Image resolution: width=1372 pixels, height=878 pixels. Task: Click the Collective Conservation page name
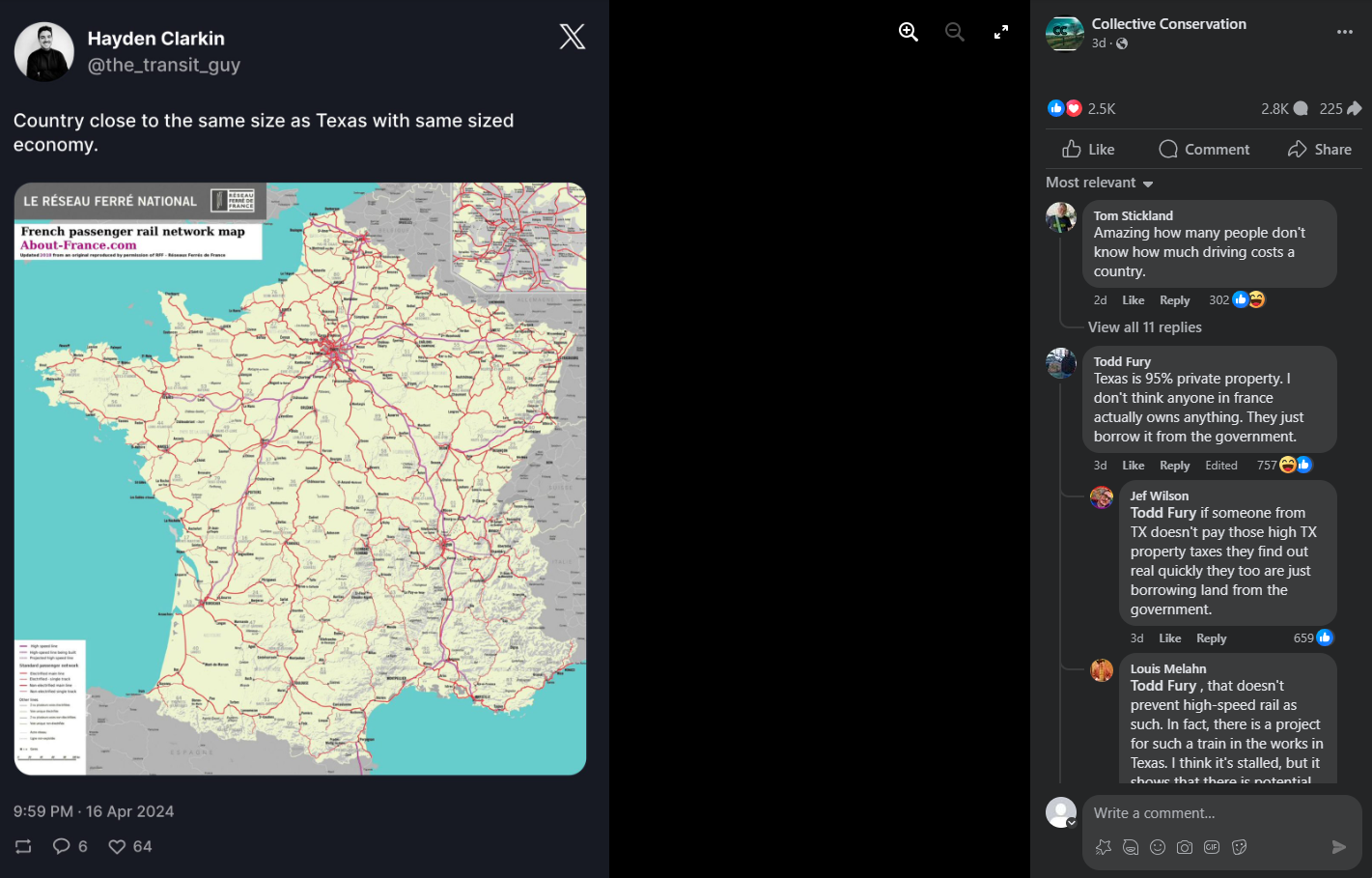[1168, 24]
